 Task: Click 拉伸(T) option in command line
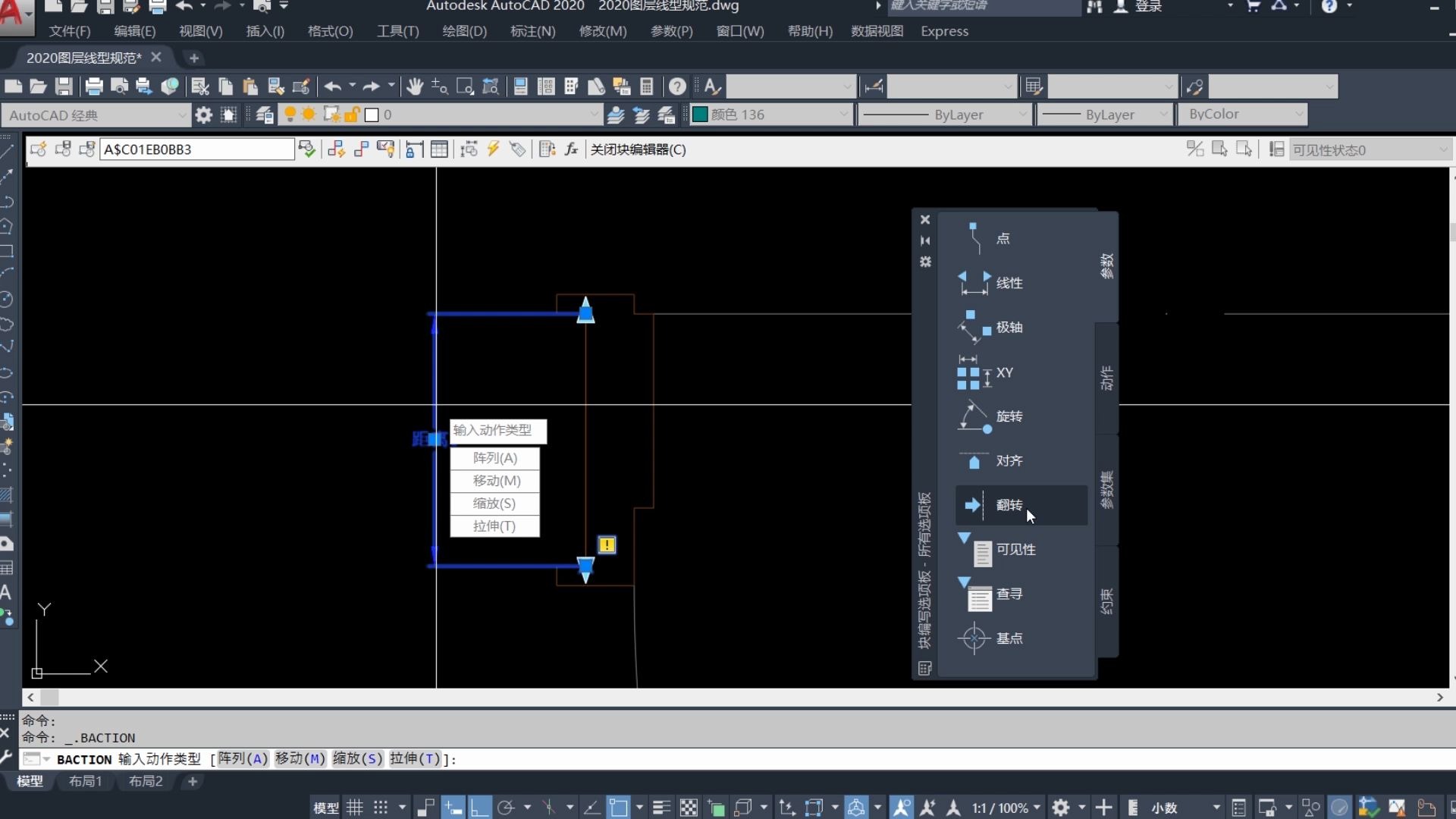[415, 758]
